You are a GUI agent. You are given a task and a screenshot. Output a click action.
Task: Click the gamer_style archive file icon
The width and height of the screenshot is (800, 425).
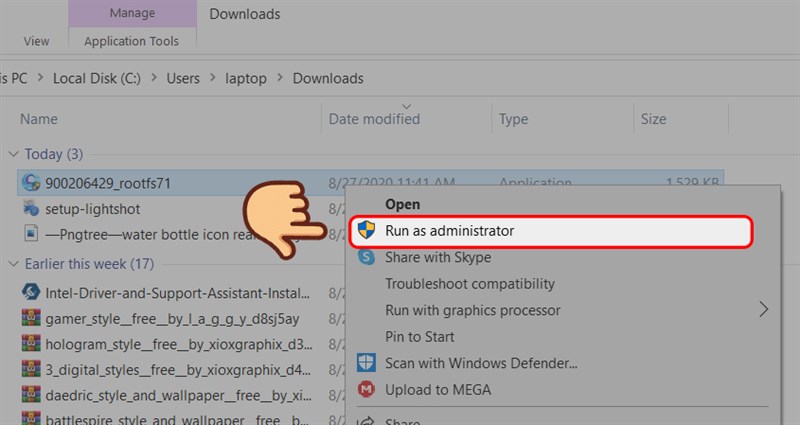click(x=31, y=319)
